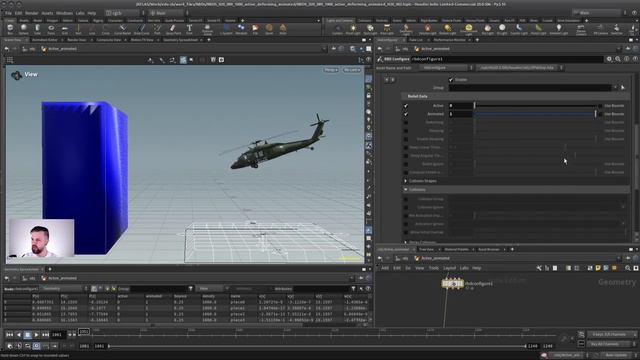Image resolution: width=640 pixels, height=360 pixels.
Task: Select the Tube shelf tool
Action: (x=37, y=29)
